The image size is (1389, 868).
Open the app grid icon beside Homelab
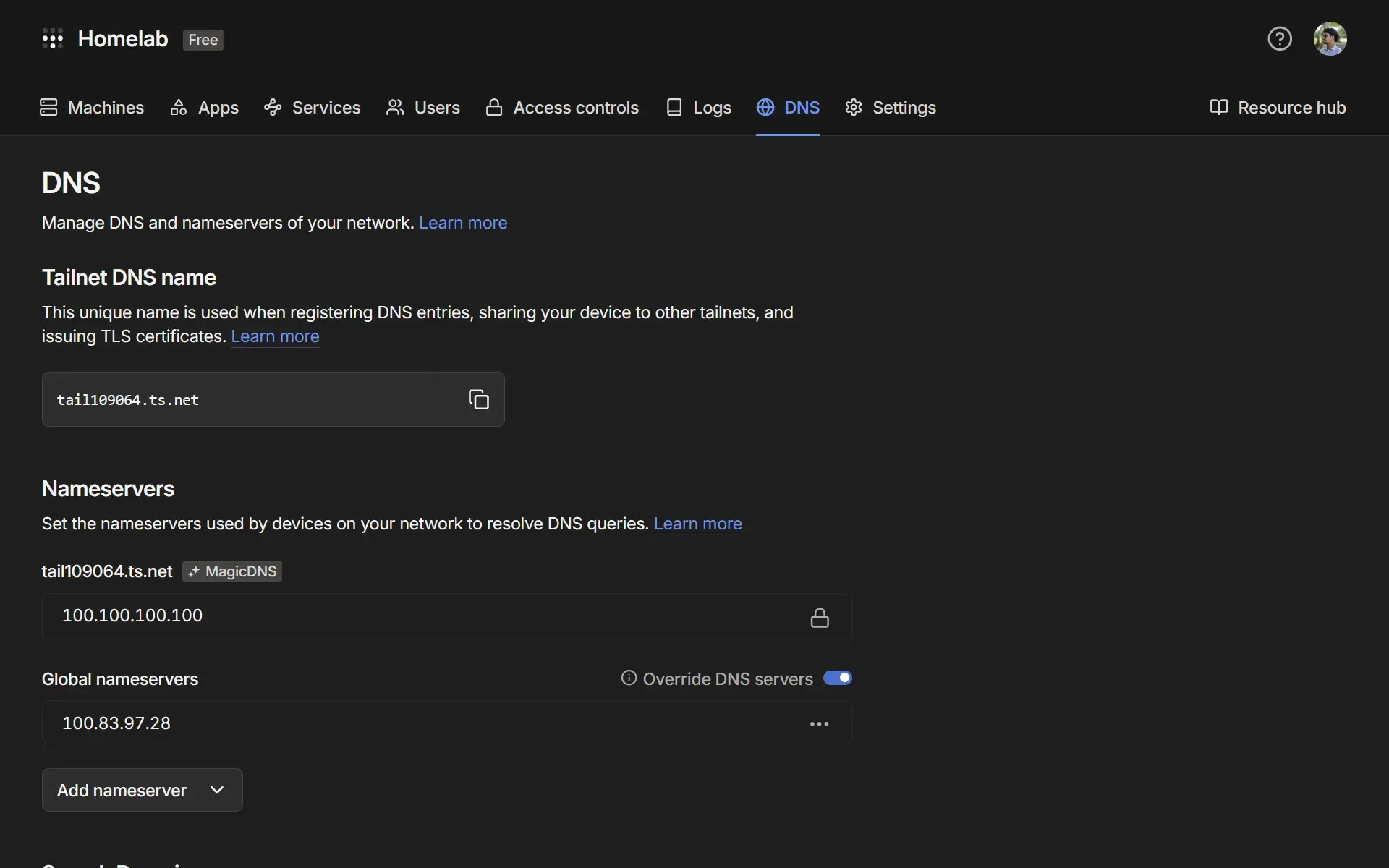coord(52,39)
